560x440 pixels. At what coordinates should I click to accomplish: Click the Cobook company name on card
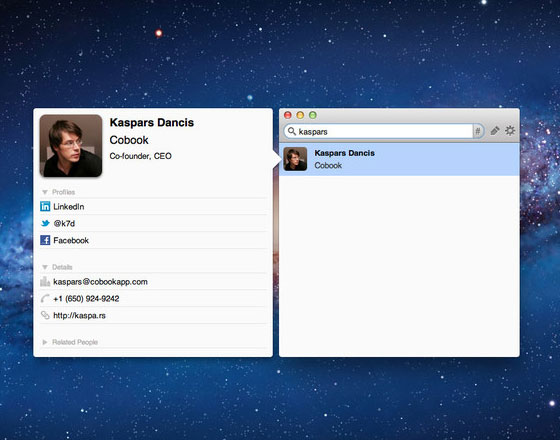point(129,140)
